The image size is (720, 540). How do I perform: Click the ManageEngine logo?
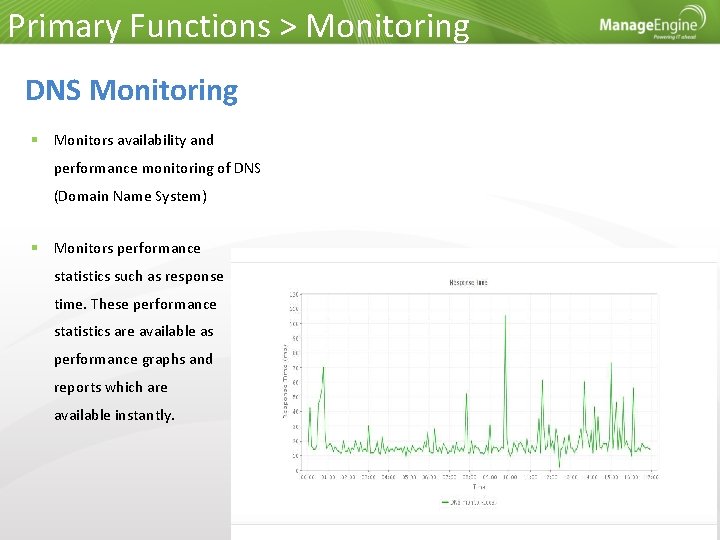(x=652, y=22)
